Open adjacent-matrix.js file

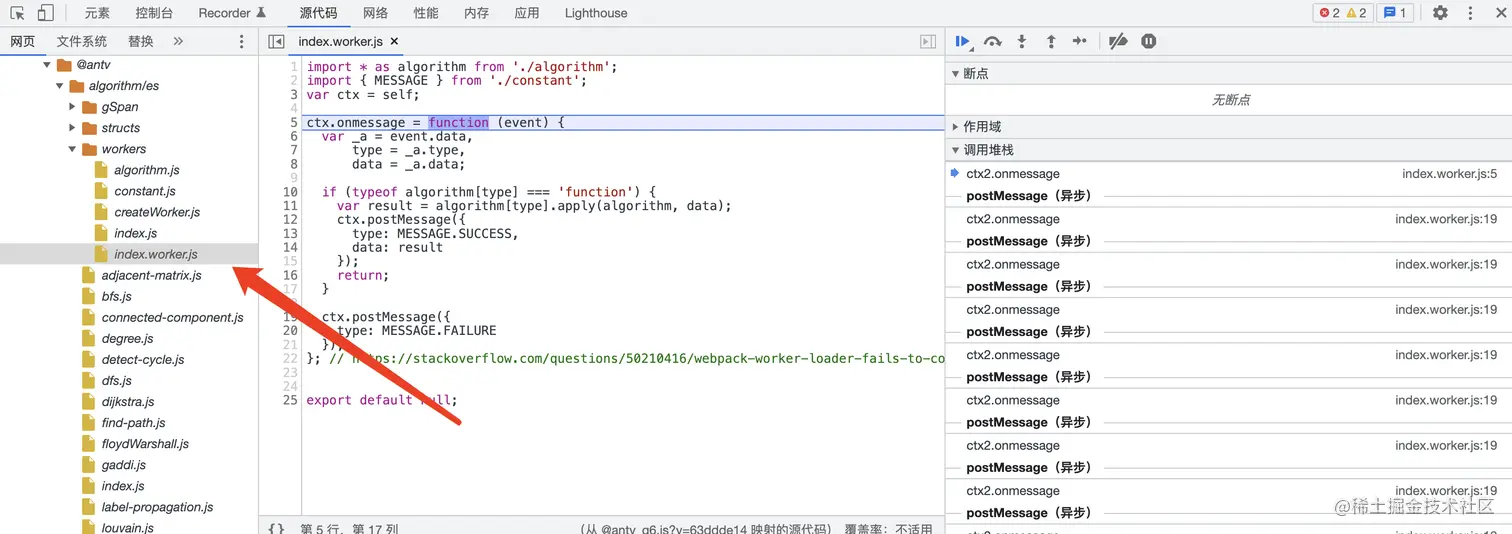(151, 275)
